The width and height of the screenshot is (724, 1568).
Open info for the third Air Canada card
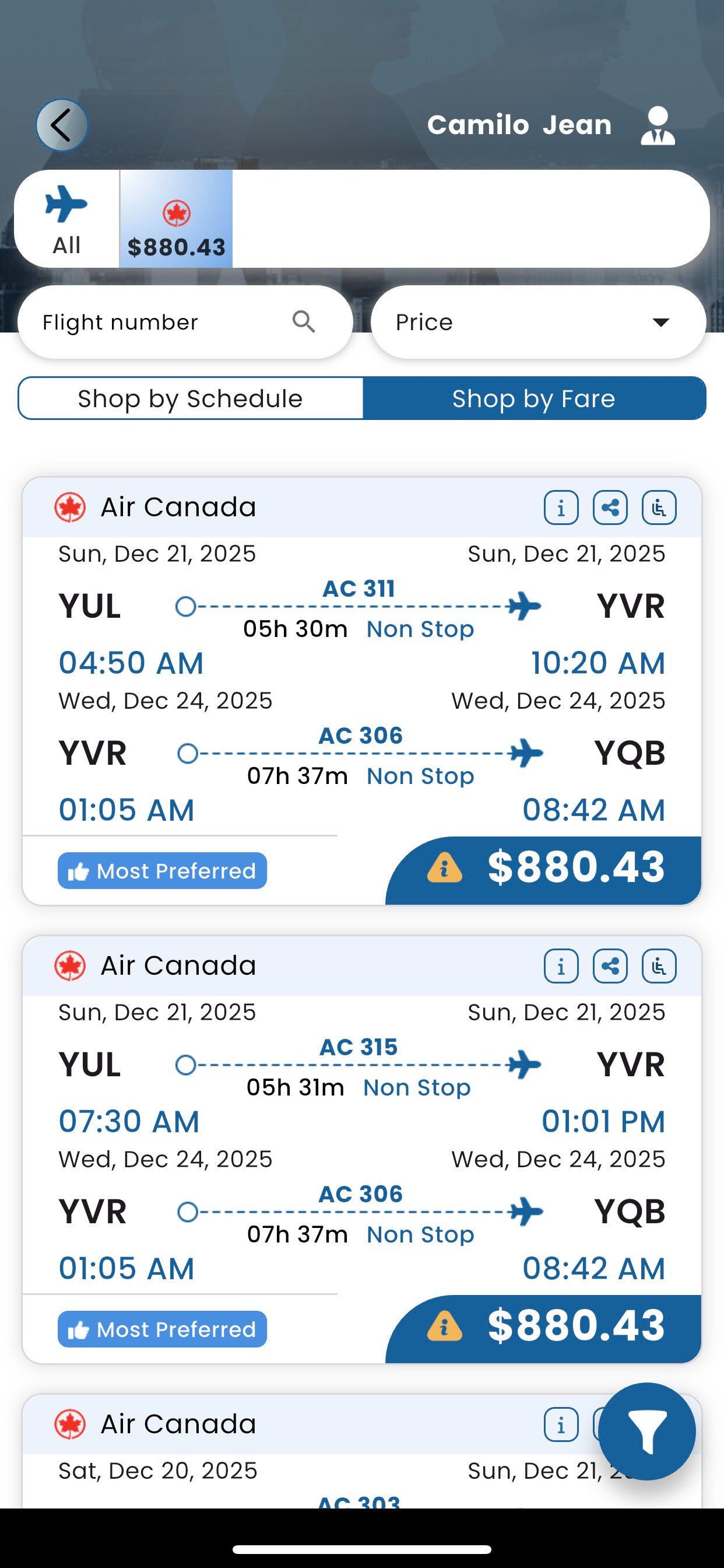[561, 1424]
